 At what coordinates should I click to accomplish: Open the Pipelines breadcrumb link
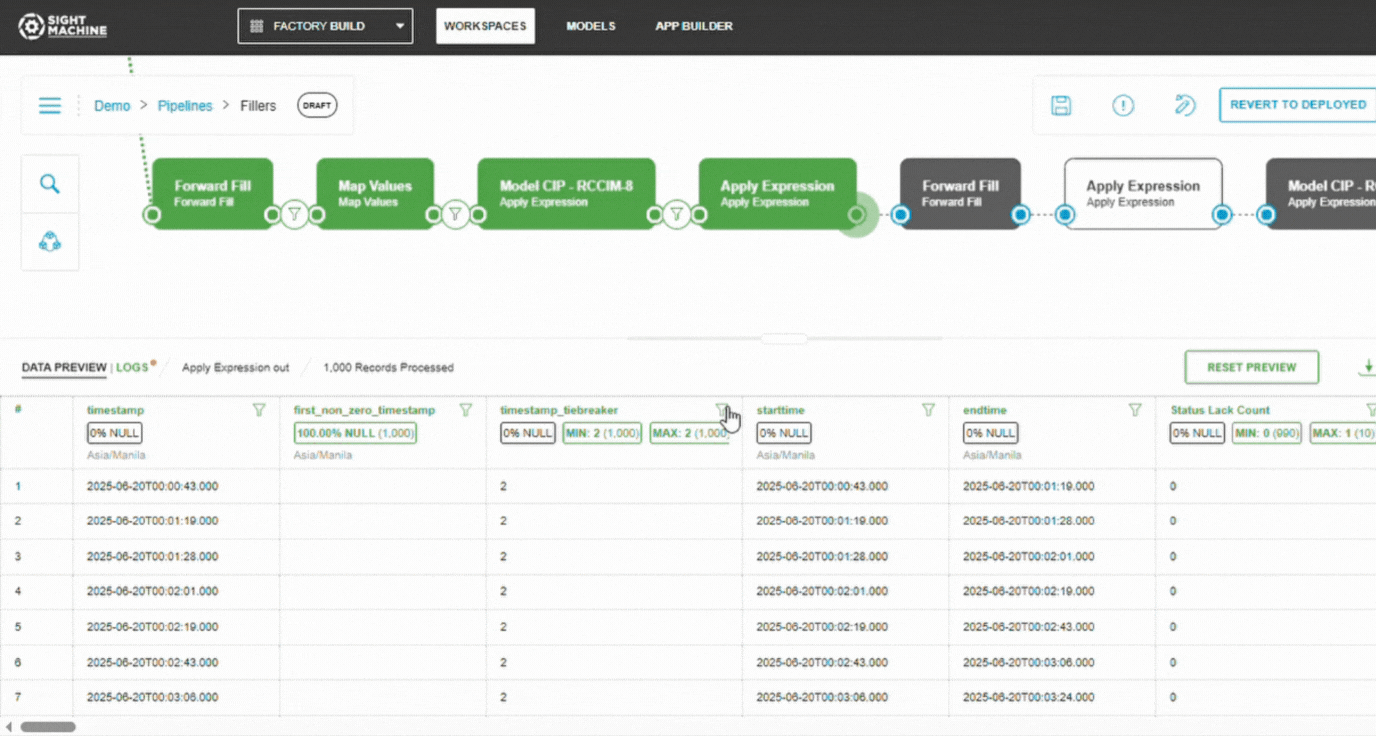point(185,106)
